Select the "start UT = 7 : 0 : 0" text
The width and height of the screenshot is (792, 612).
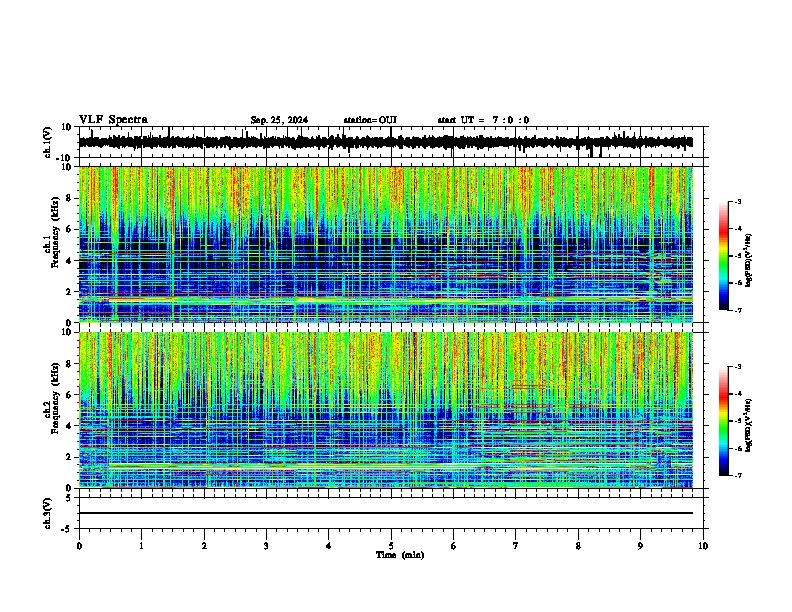point(483,120)
